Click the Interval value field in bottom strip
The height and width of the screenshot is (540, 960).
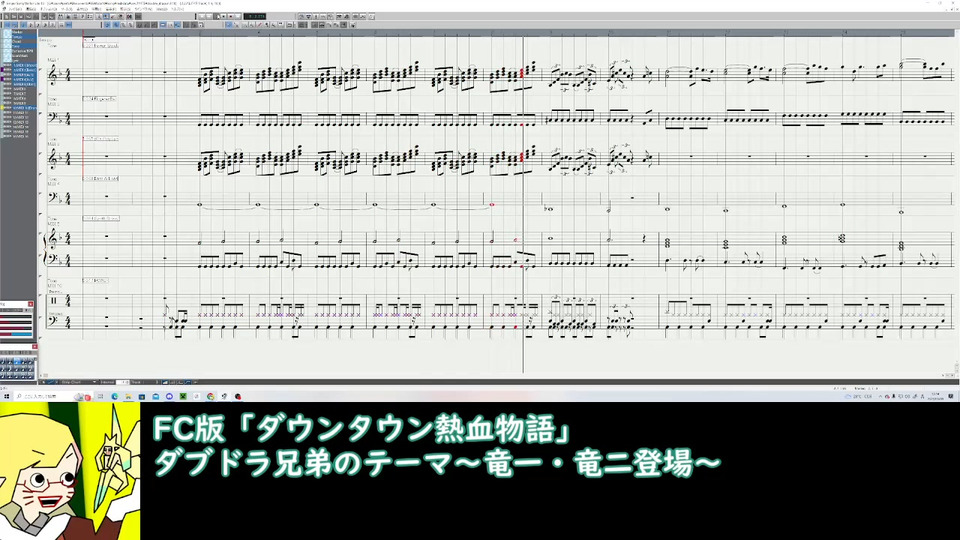pos(122,382)
